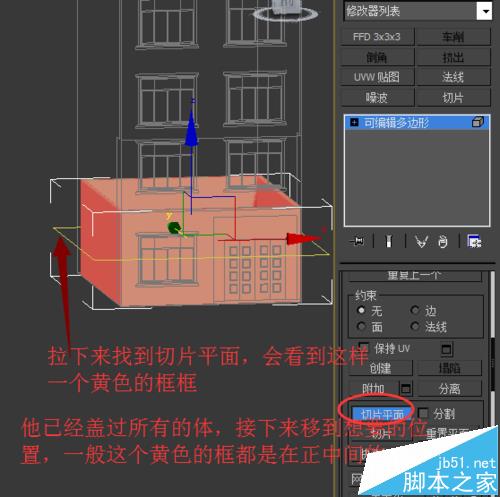500x497 pixels.
Task: Click the 附加 attach button
Action: point(373,388)
